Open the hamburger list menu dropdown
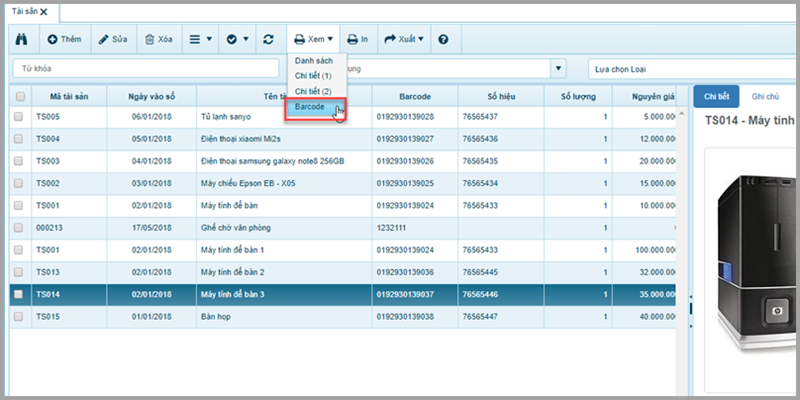Viewport: 800px width, 400px height. 201,39
